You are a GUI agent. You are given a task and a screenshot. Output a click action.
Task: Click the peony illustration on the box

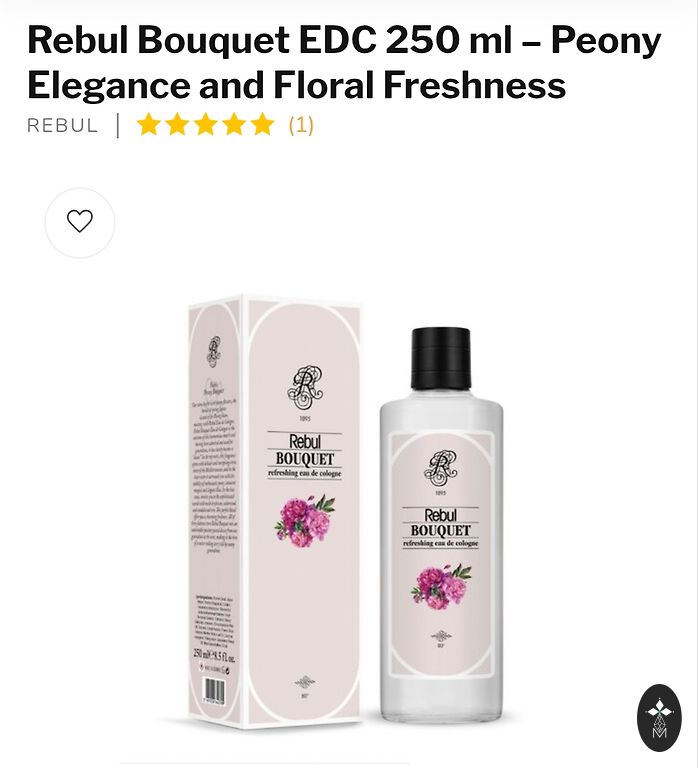tap(305, 521)
